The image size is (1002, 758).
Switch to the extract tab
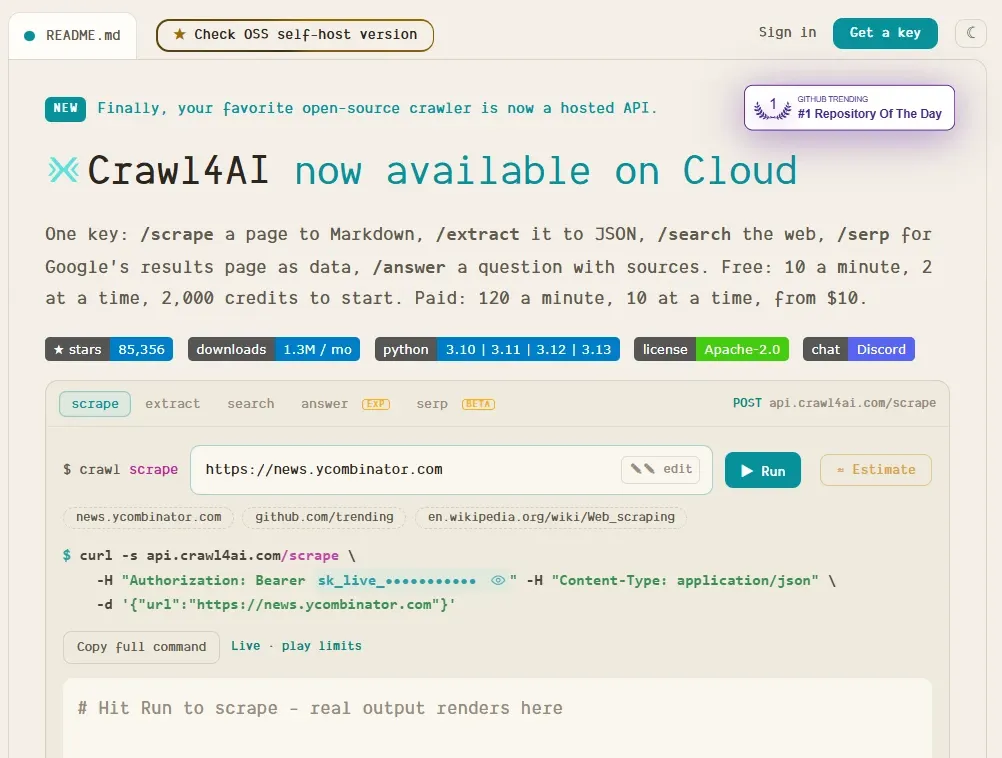pos(173,404)
